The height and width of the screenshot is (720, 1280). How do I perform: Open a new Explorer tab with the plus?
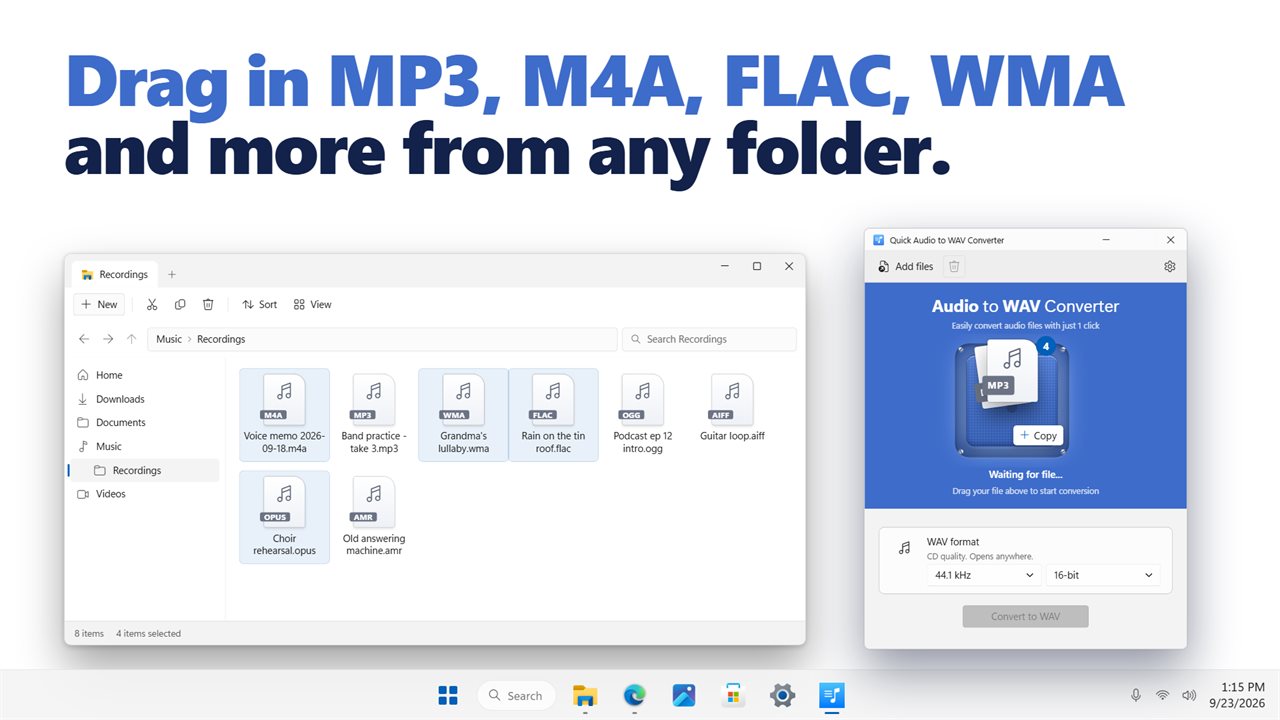coord(171,274)
